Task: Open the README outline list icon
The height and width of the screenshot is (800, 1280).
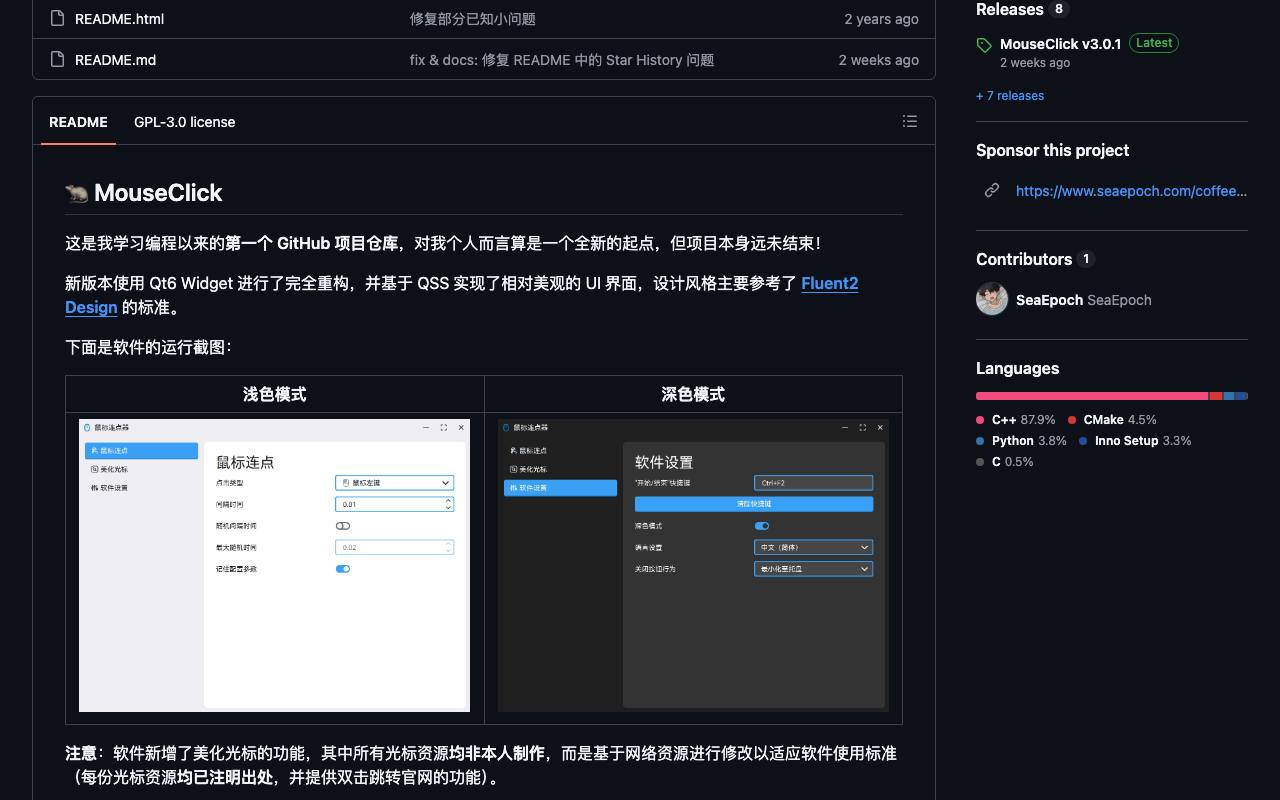Action: pos(910,121)
